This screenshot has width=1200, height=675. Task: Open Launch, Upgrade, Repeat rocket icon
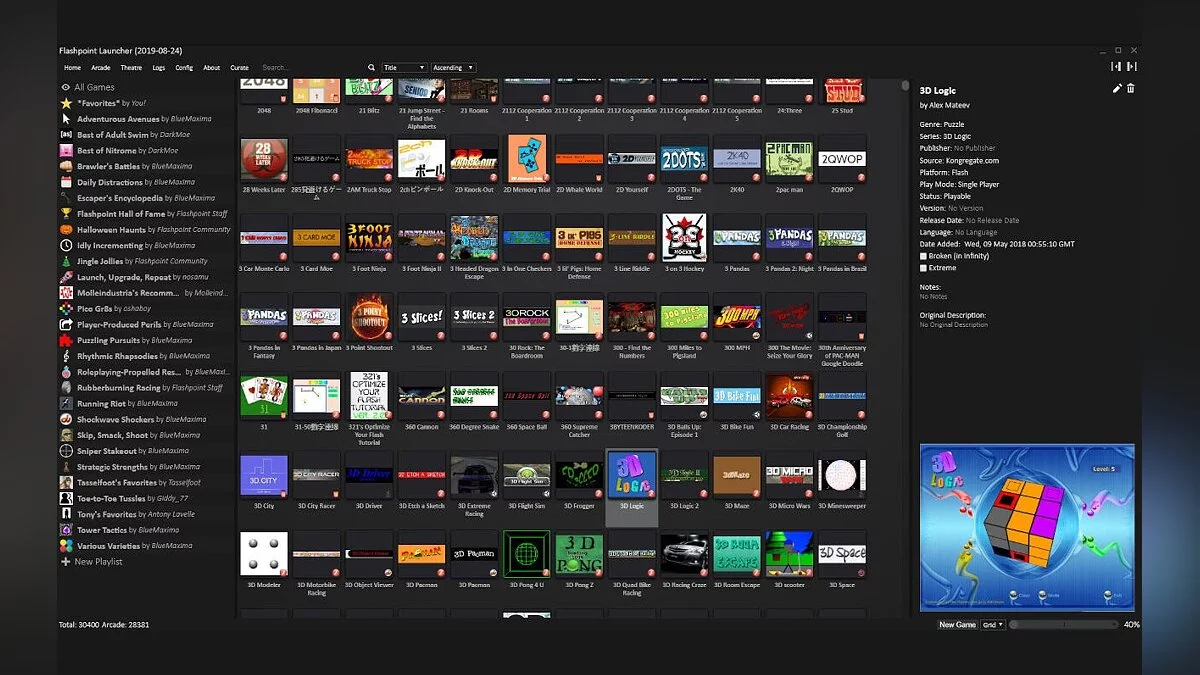[x=66, y=277]
